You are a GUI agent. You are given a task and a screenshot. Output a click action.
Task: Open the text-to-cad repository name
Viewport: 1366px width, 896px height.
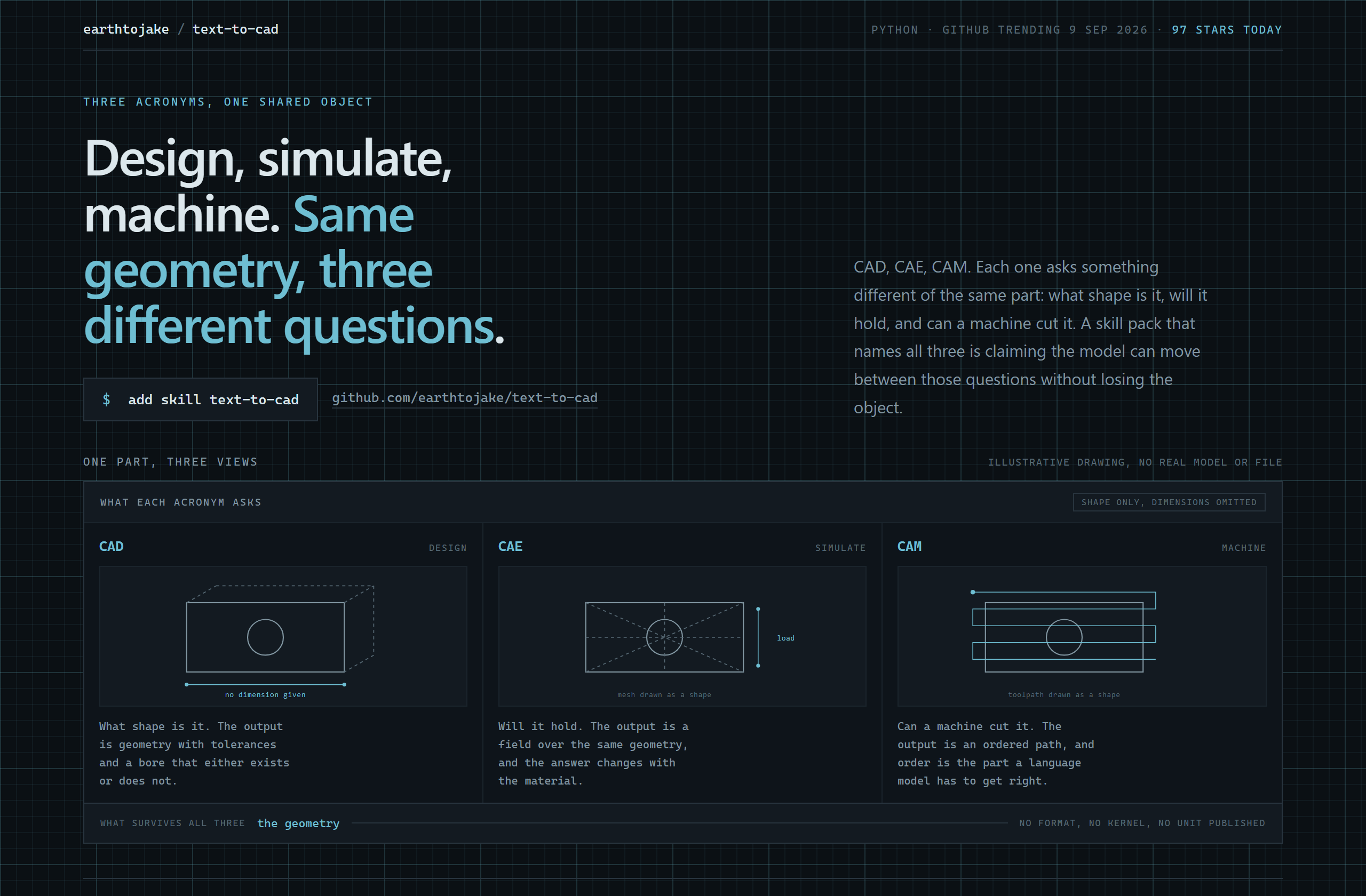point(235,29)
